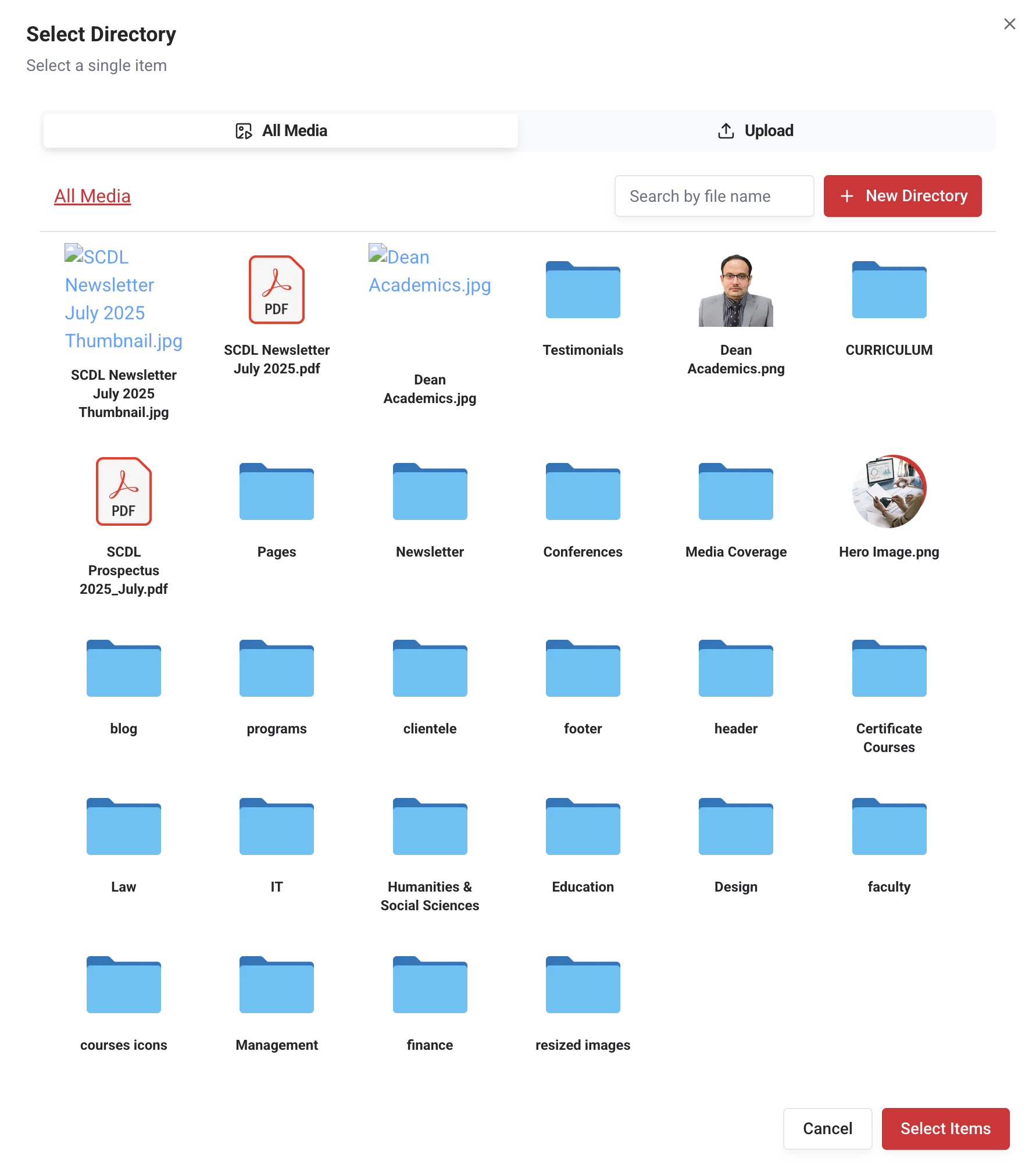Choose the Hero Image.png thumbnail
Viewport: 1036px width, 1176px height.
888,491
